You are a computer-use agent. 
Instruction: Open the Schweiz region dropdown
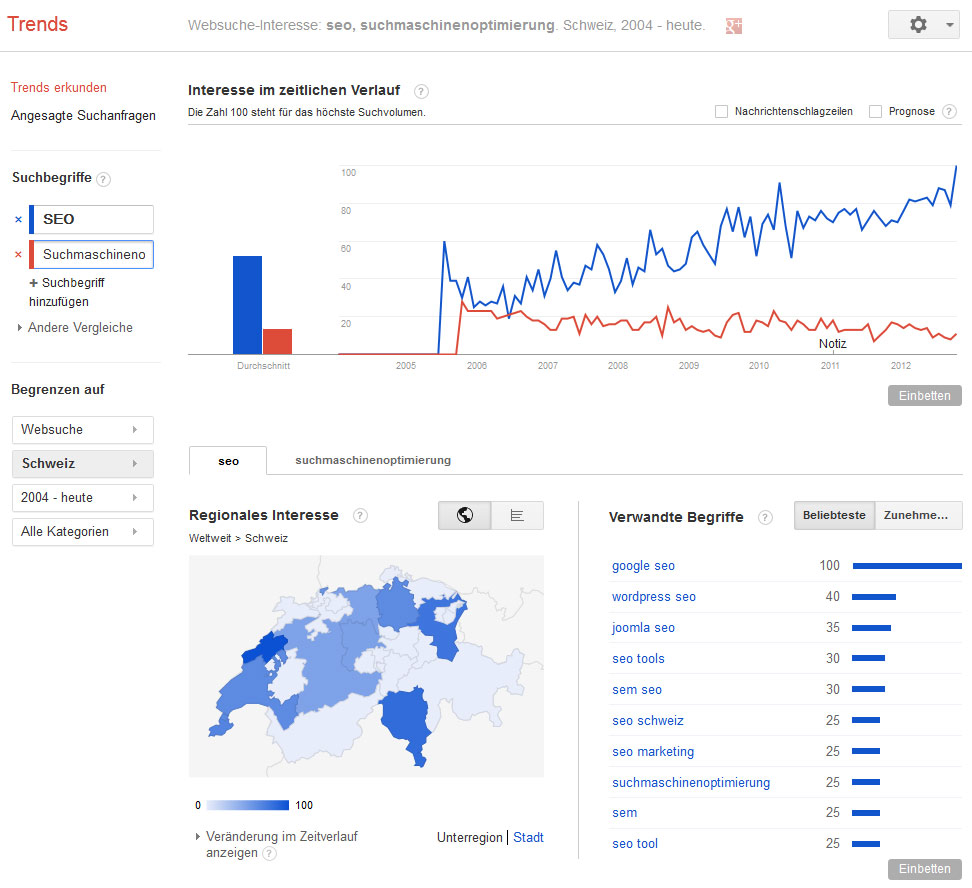(82, 464)
